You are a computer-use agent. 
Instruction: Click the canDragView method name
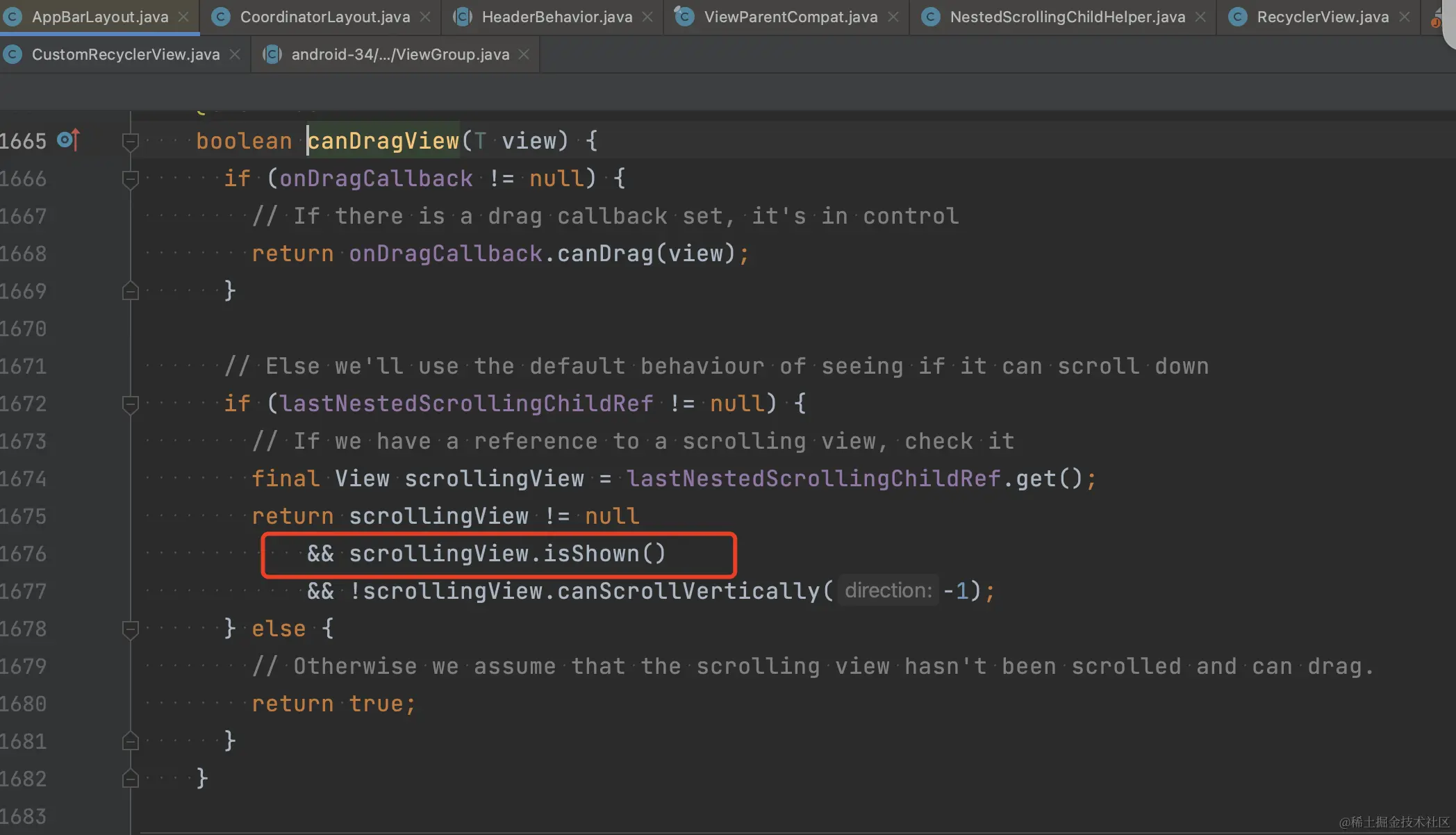coord(383,141)
